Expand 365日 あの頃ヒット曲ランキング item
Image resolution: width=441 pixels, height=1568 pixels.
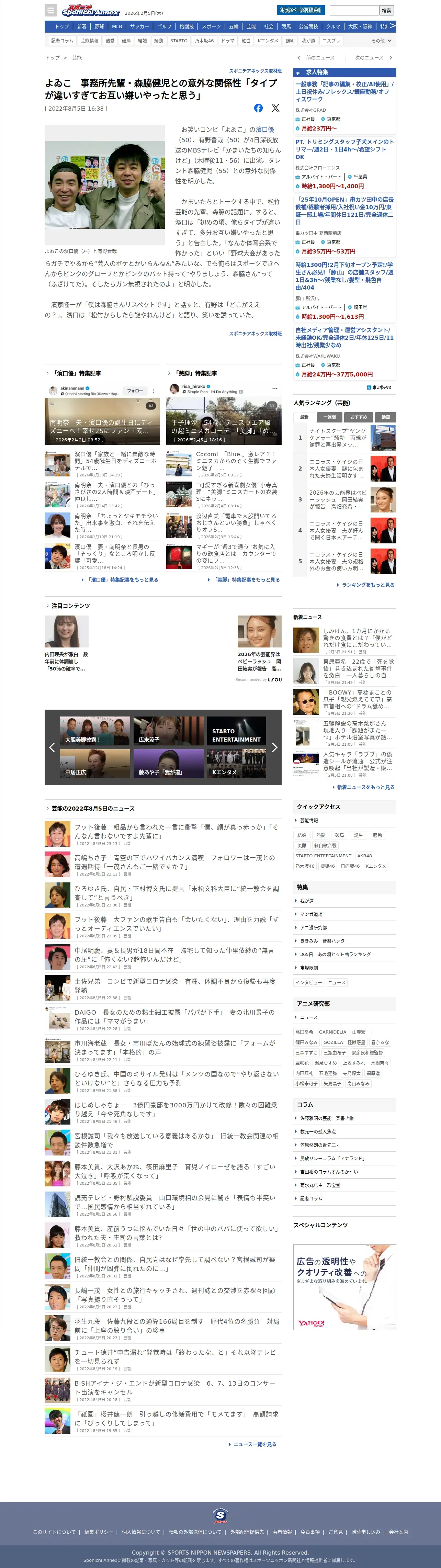pyautogui.click(x=344, y=955)
